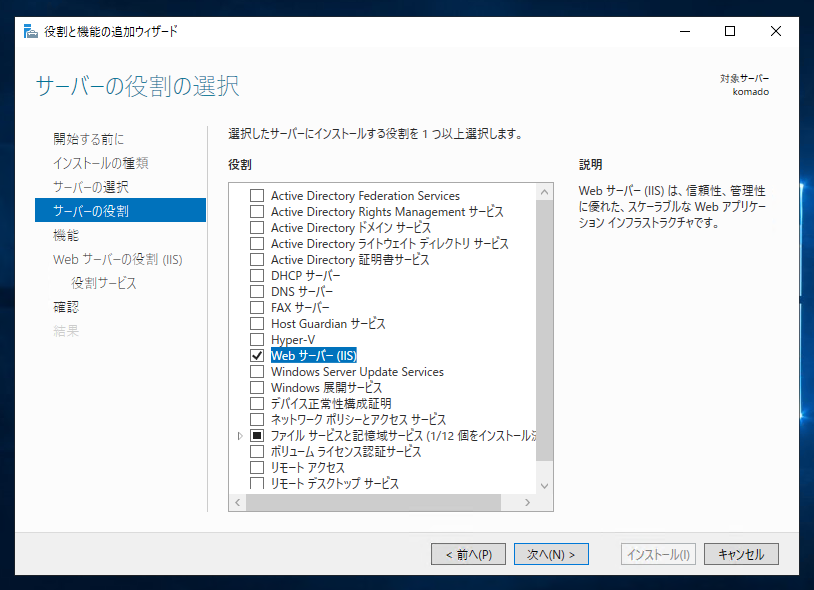Viewport: 814px width, 590px height.
Task: Check デバイス正常性構成証明 checkbox
Action: point(257,404)
